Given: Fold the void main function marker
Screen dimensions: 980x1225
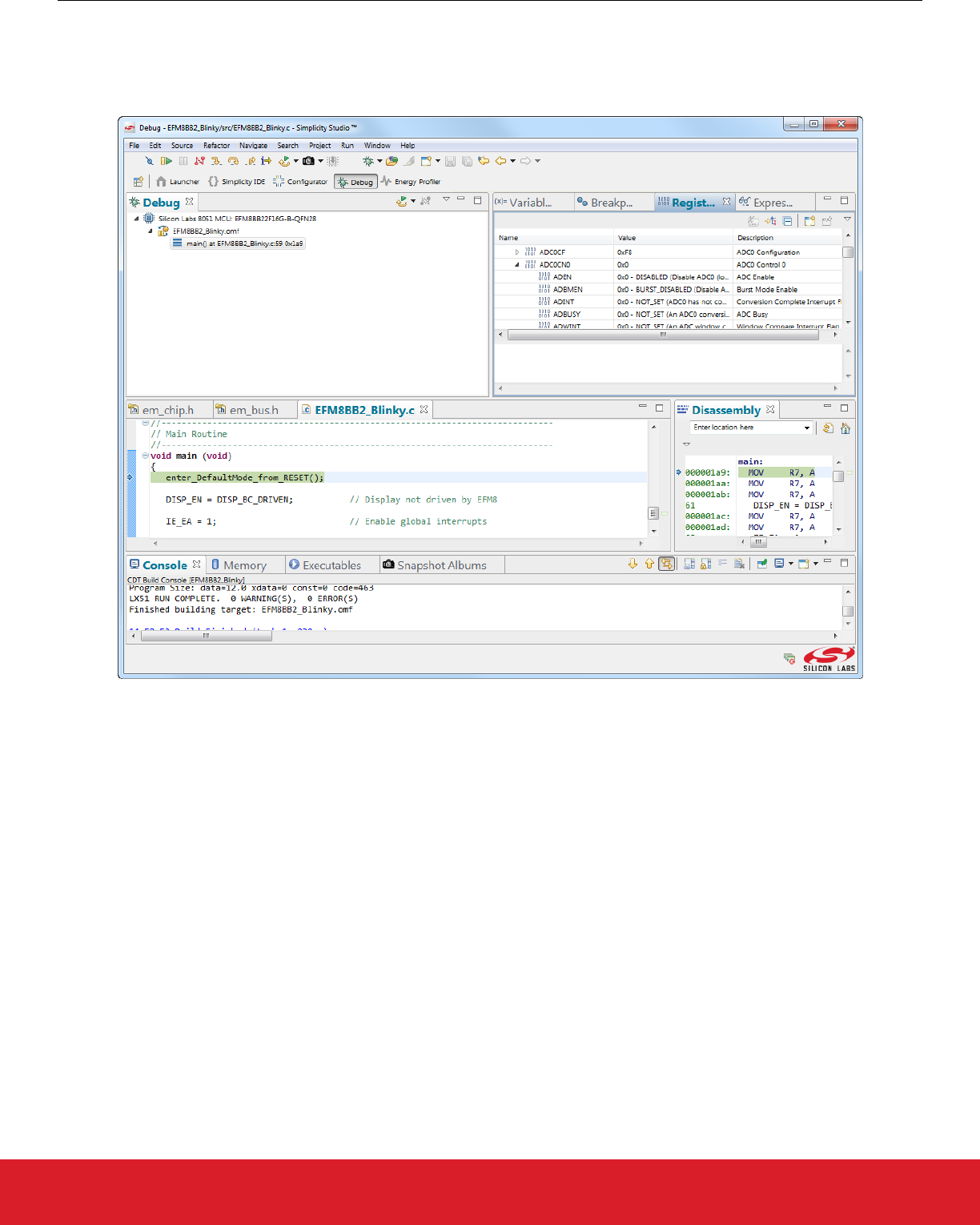Looking at the screenshot, I should point(146,456).
